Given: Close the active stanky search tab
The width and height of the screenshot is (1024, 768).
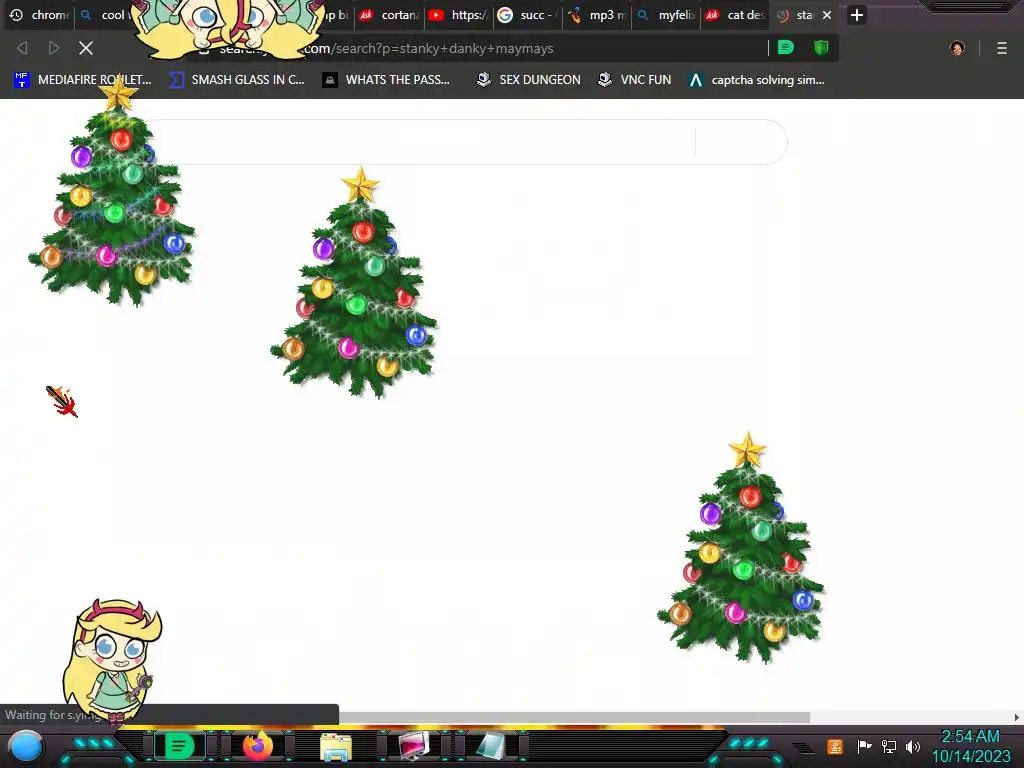Looking at the screenshot, I should (x=827, y=15).
